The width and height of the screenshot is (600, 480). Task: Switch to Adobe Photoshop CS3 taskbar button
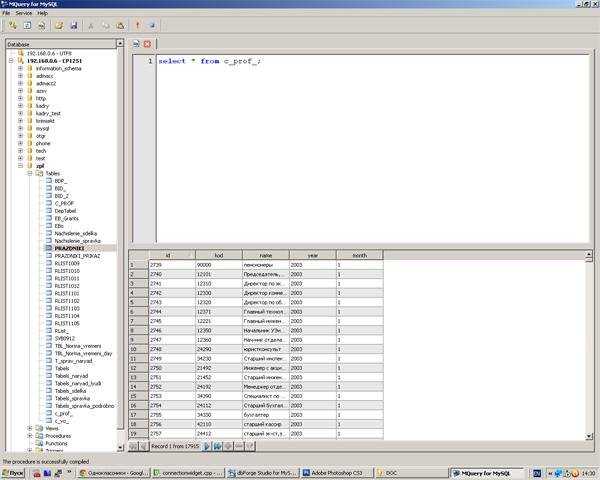[x=336, y=473]
